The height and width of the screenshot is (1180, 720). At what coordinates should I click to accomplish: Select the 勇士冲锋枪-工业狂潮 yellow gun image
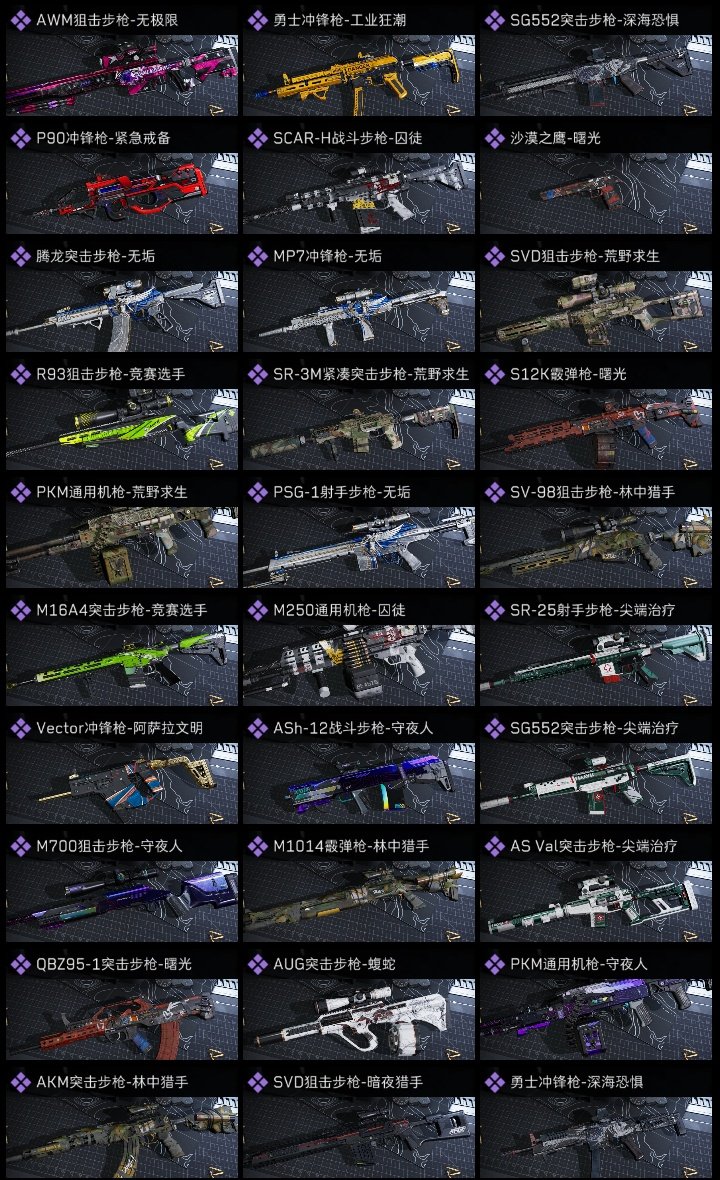(359, 76)
